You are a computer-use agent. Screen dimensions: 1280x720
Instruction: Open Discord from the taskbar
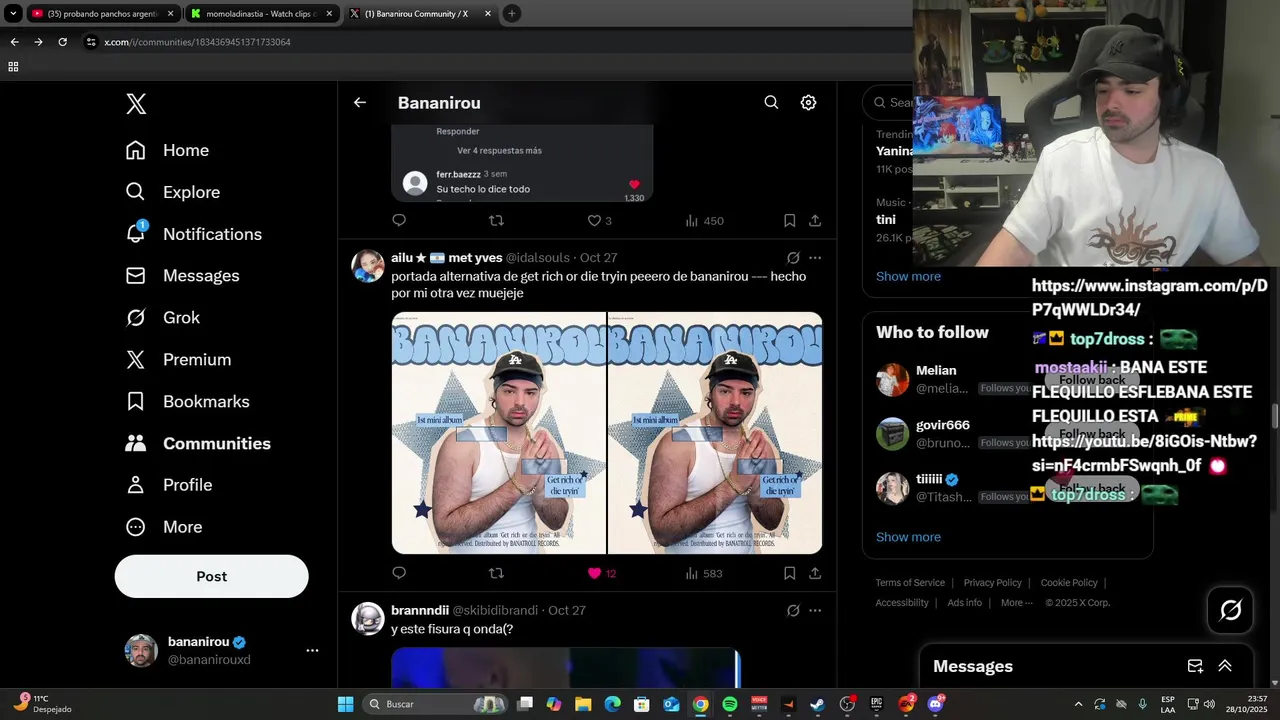click(936, 704)
